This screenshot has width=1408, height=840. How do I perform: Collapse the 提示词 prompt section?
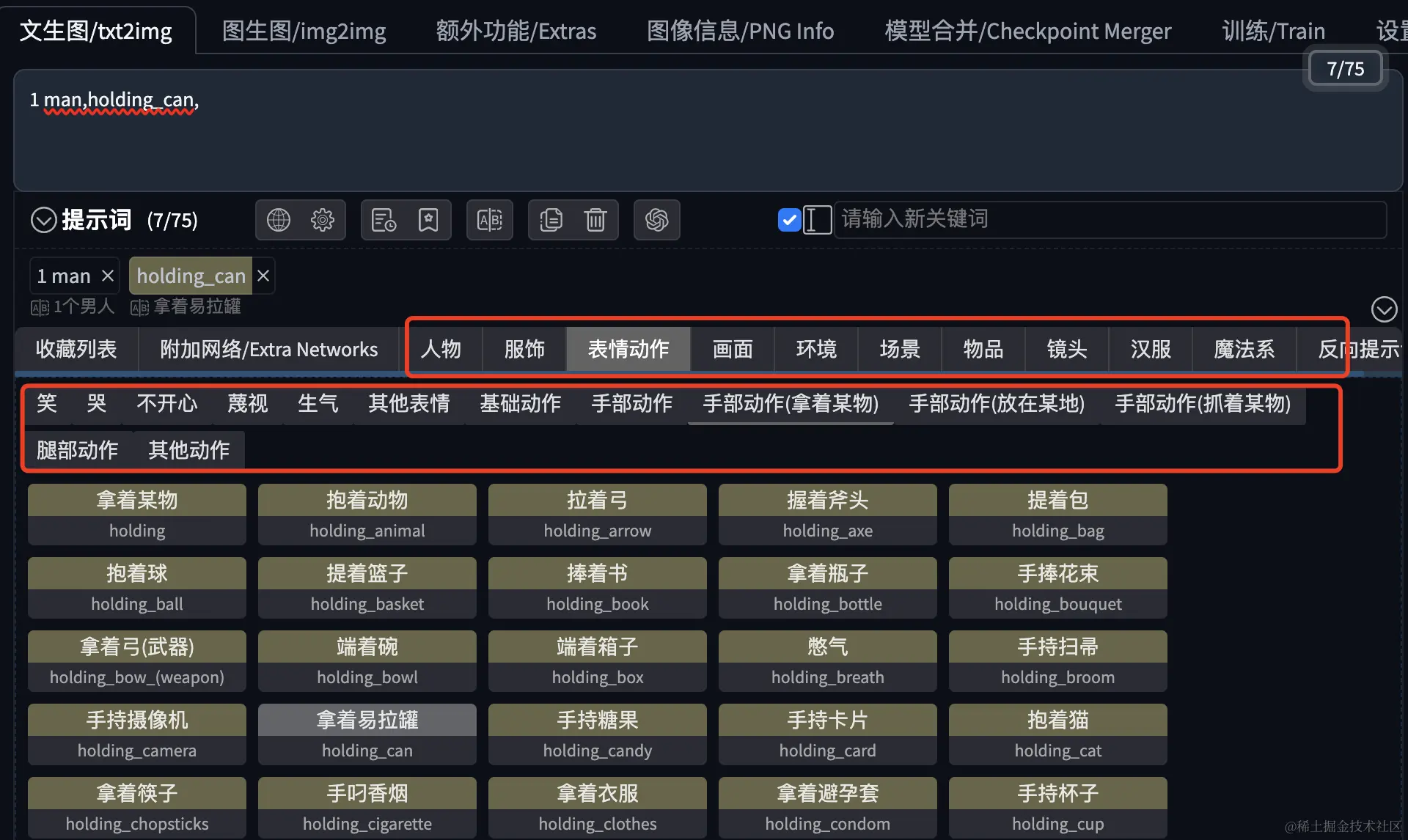point(43,220)
